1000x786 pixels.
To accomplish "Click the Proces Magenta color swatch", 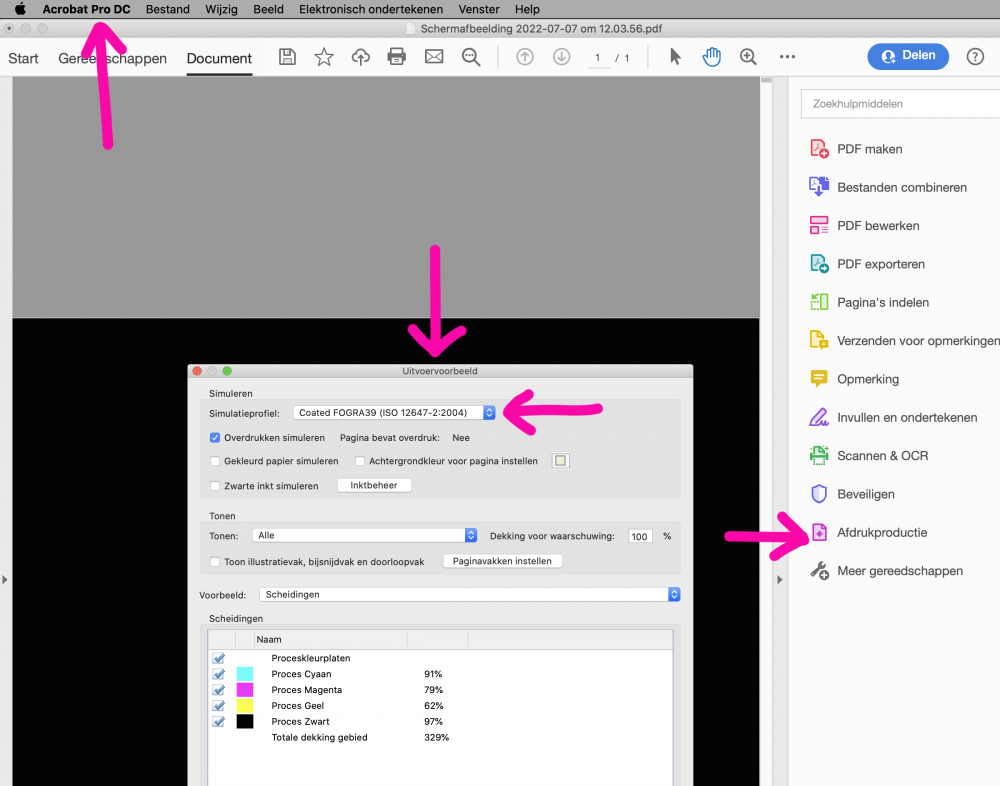I will pyautogui.click(x=245, y=690).
